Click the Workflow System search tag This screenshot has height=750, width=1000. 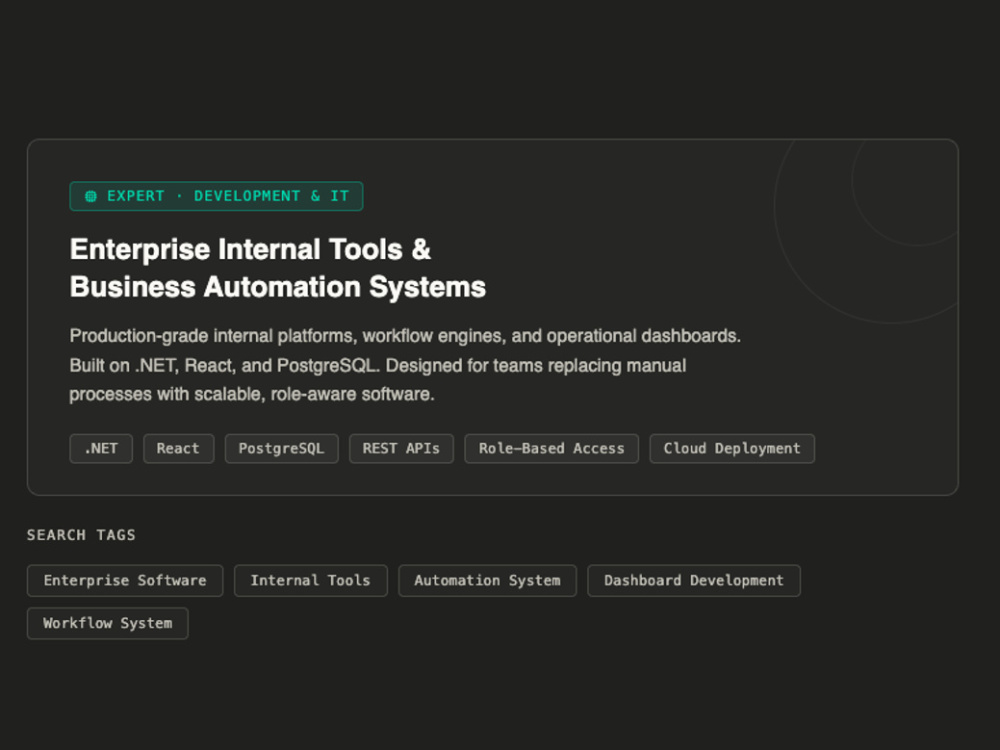pyautogui.click(x=108, y=623)
